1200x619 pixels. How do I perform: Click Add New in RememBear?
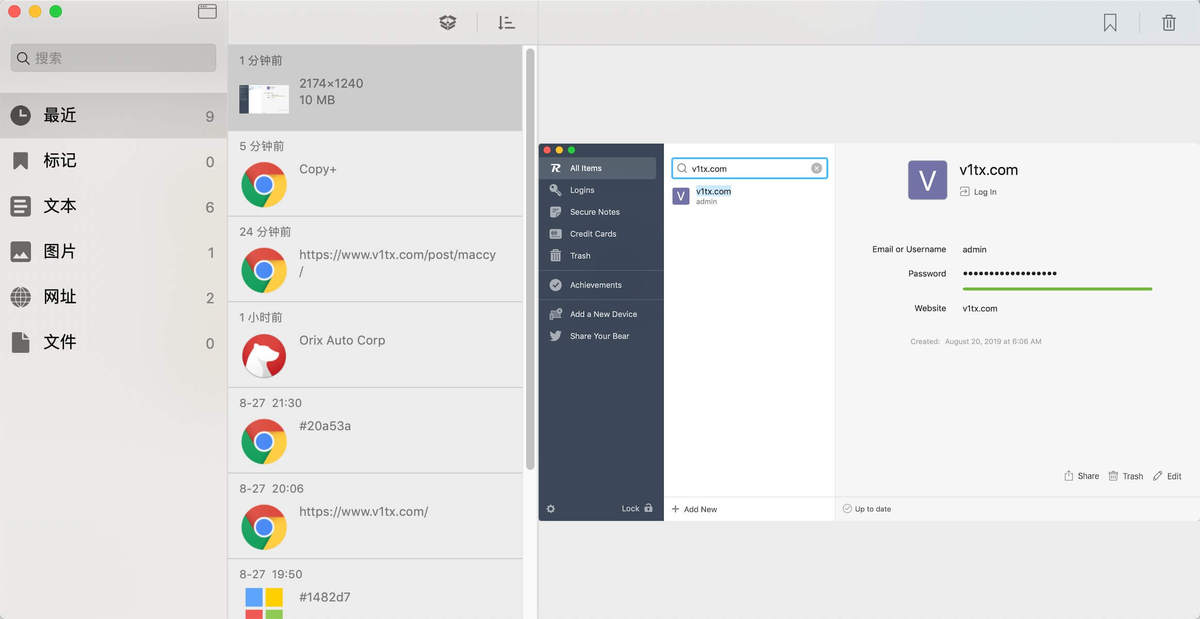pyautogui.click(x=695, y=509)
